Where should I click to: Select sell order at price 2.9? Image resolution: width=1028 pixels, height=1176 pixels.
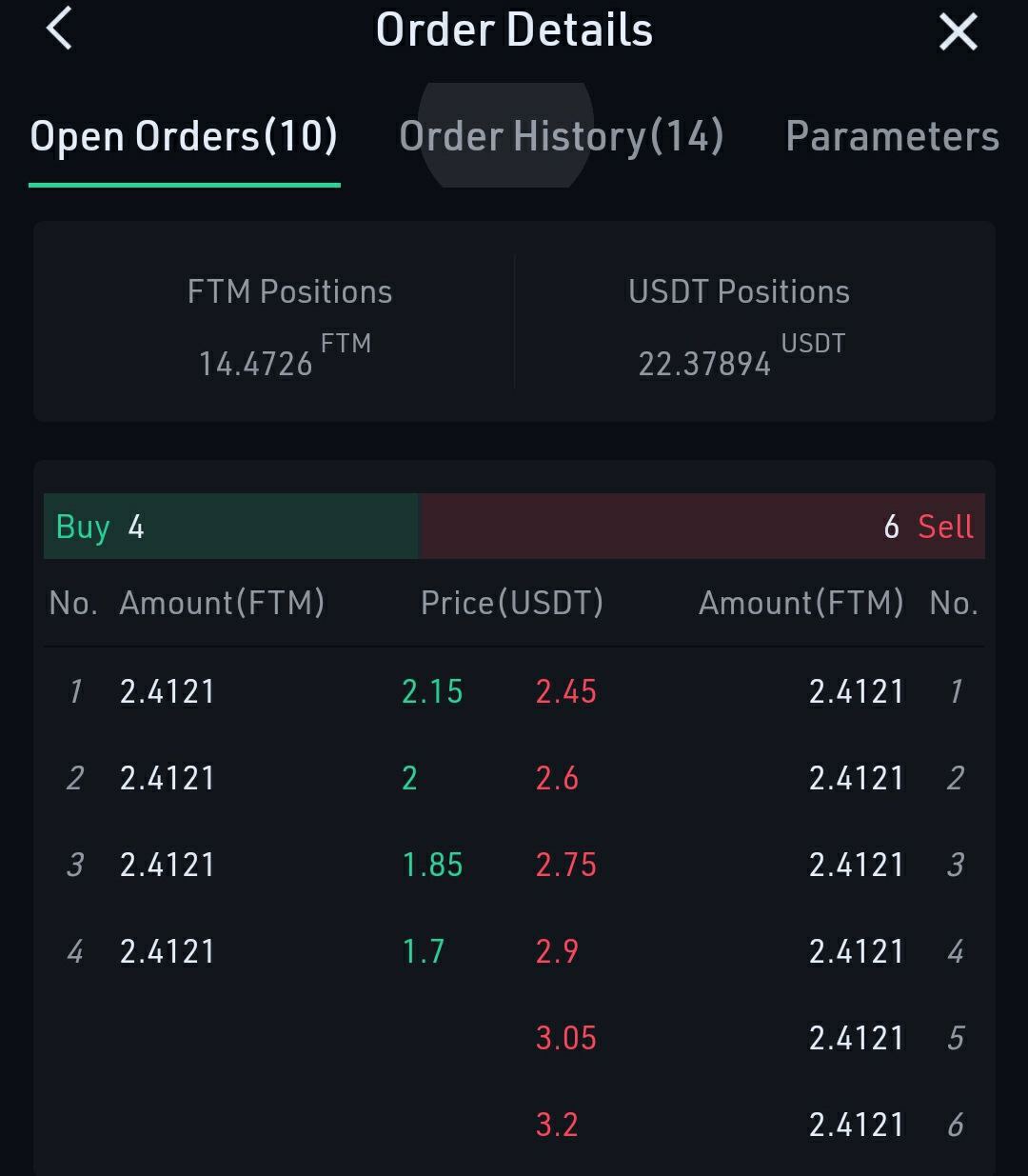(557, 951)
